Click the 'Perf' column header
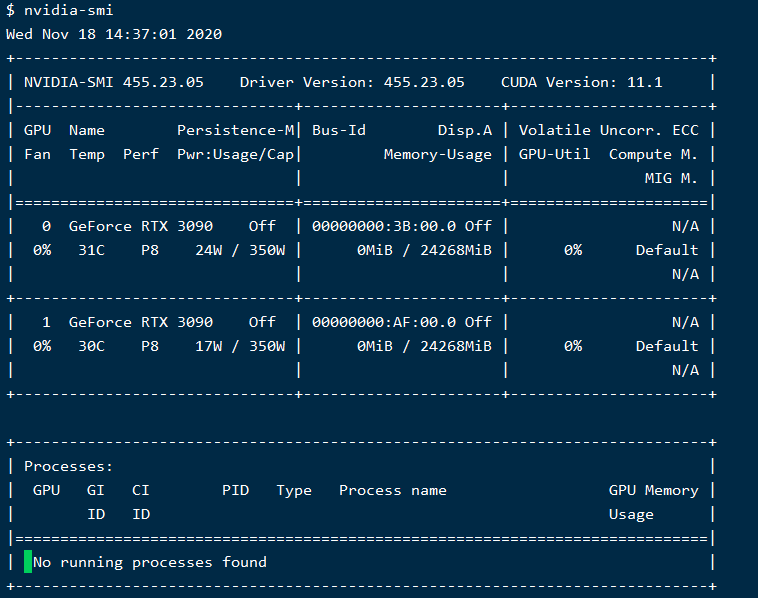This screenshot has height=598, width=758. click(x=141, y=154)
